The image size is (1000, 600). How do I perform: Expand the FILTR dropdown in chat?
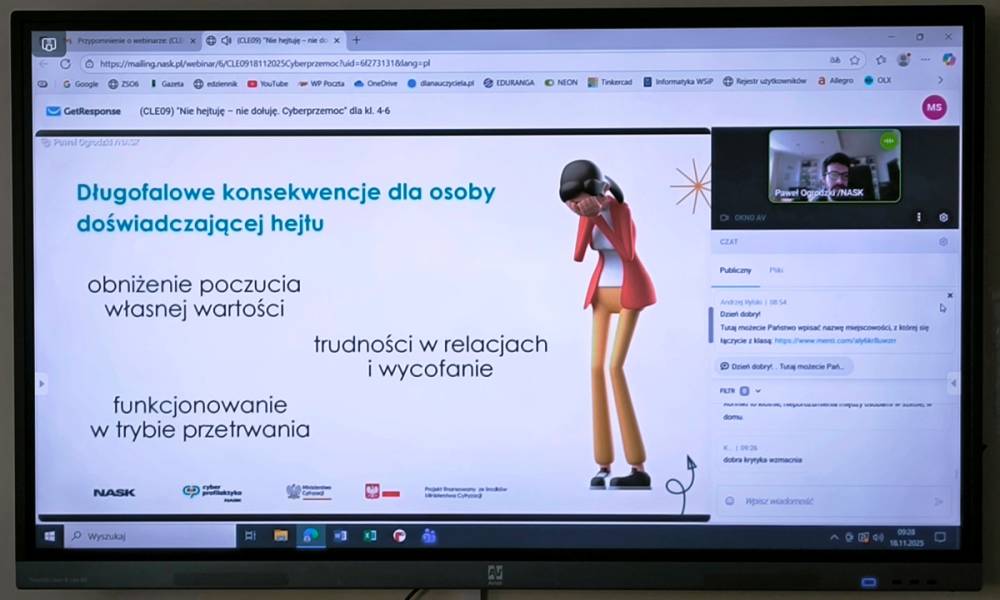758,390
